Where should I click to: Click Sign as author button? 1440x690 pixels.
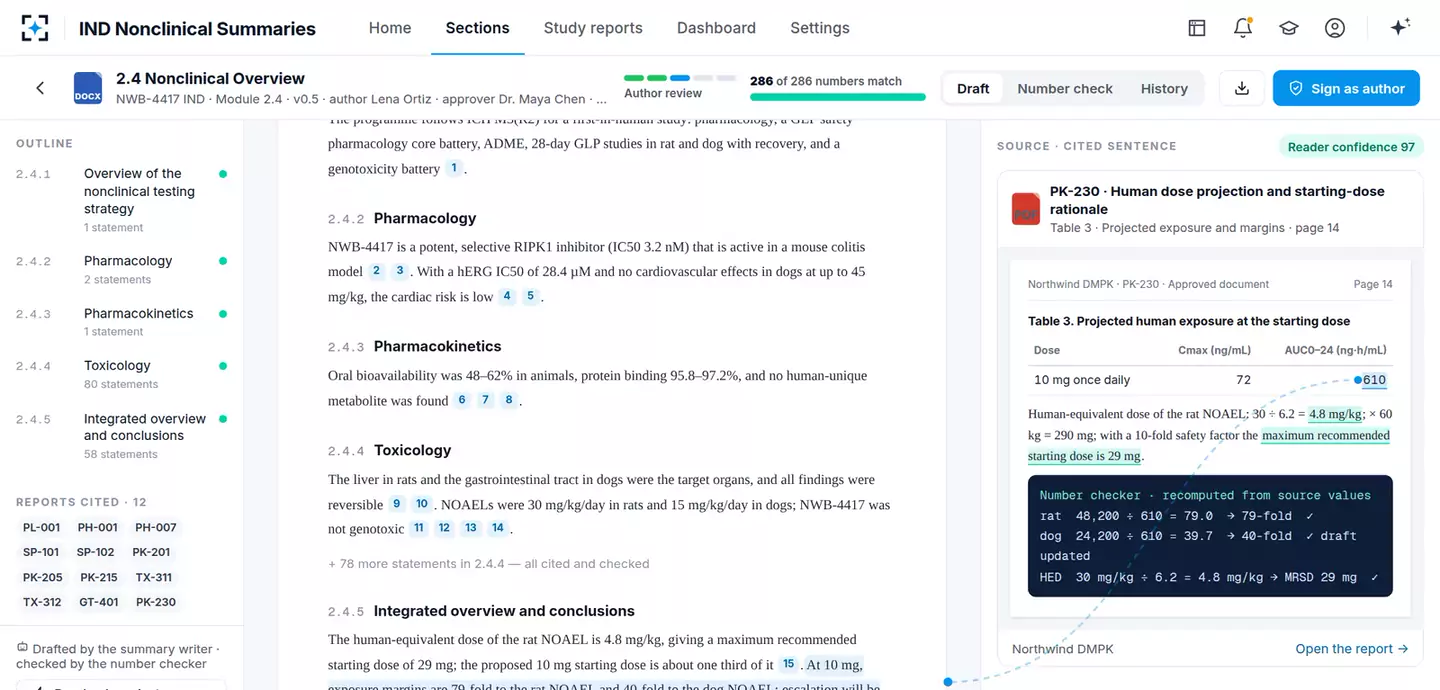(1346, 88)
